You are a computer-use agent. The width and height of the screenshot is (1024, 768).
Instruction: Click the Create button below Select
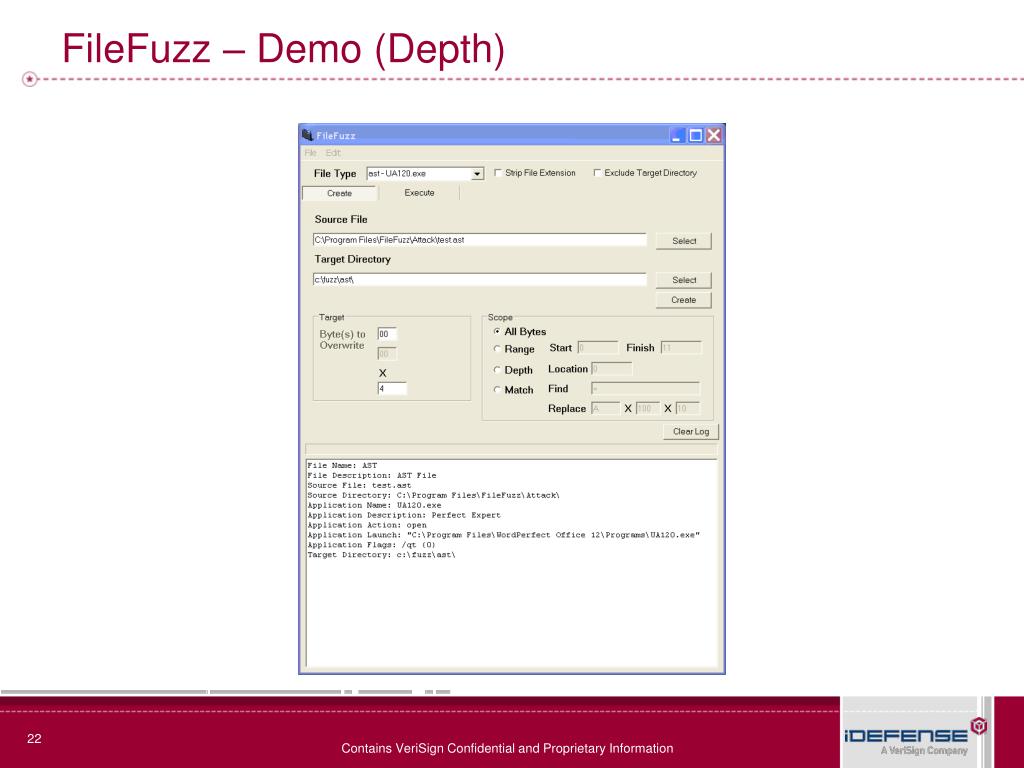click(684, 300)
